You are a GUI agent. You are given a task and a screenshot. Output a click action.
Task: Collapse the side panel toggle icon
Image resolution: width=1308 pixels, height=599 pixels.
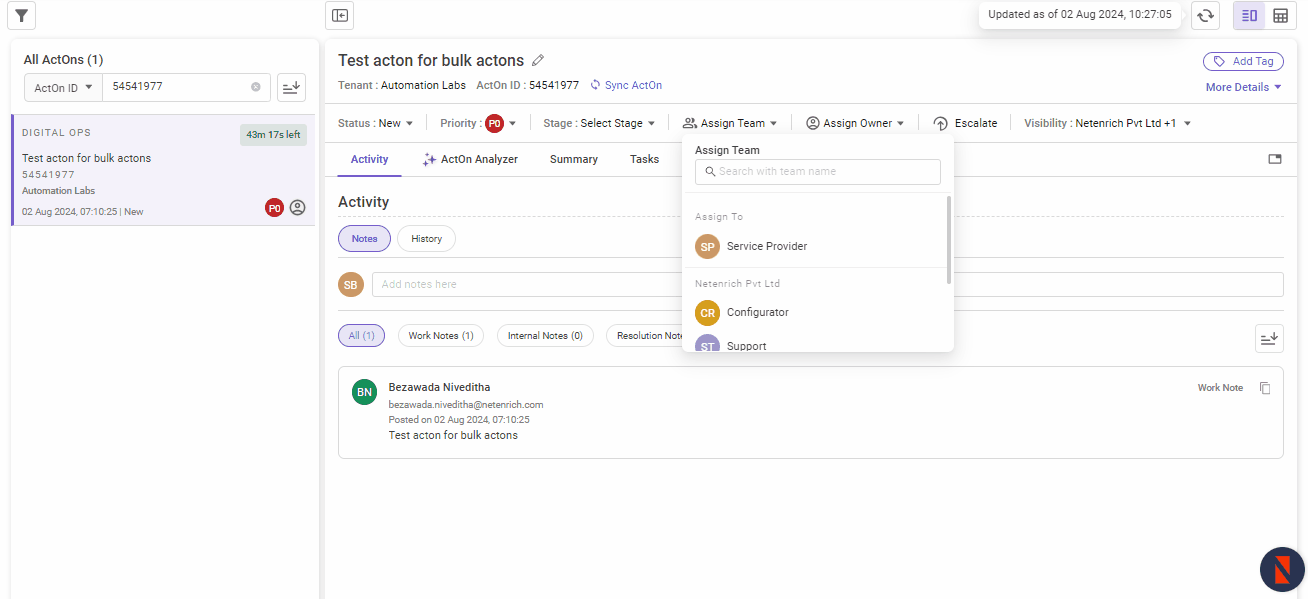tap(340, 16)
